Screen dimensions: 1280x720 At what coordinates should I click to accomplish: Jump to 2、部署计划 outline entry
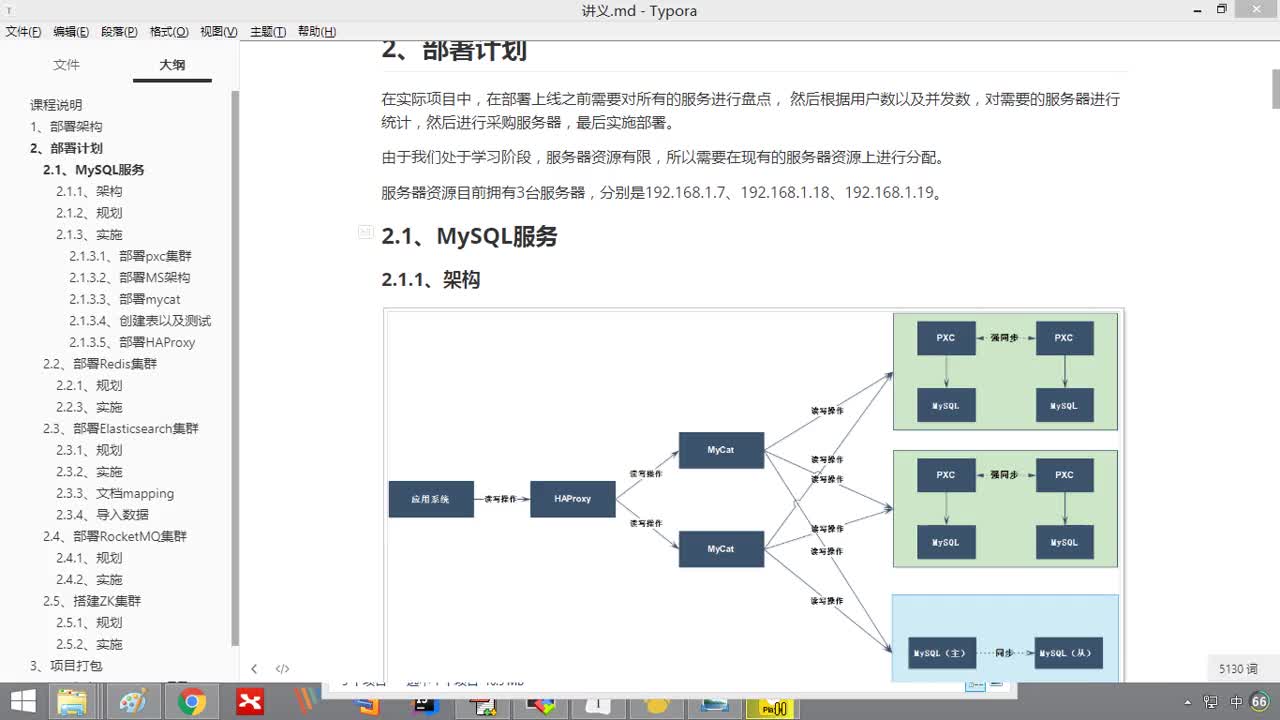pos(66,148)
